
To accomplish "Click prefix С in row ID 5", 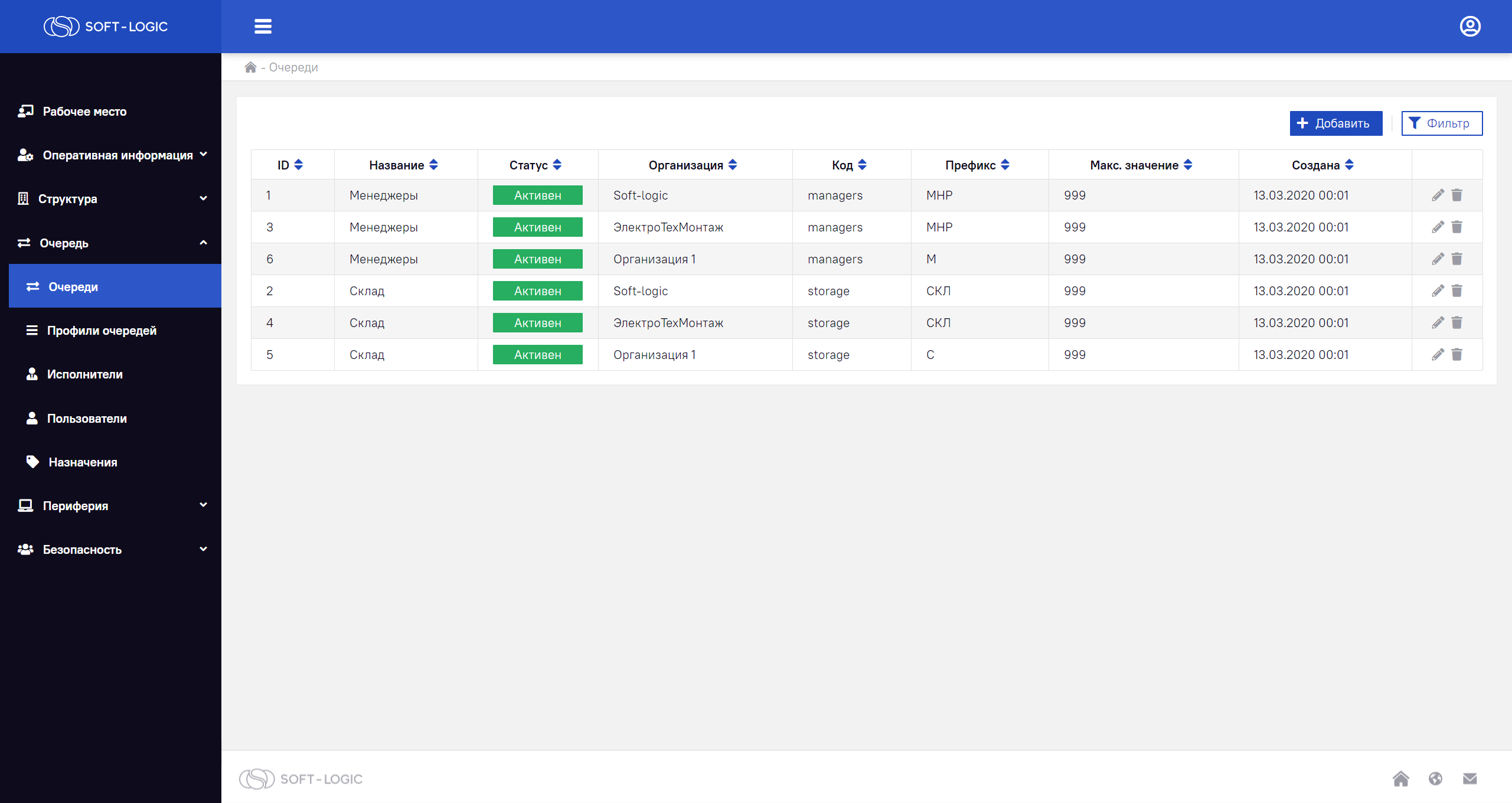I will click(x=930, y=355).
